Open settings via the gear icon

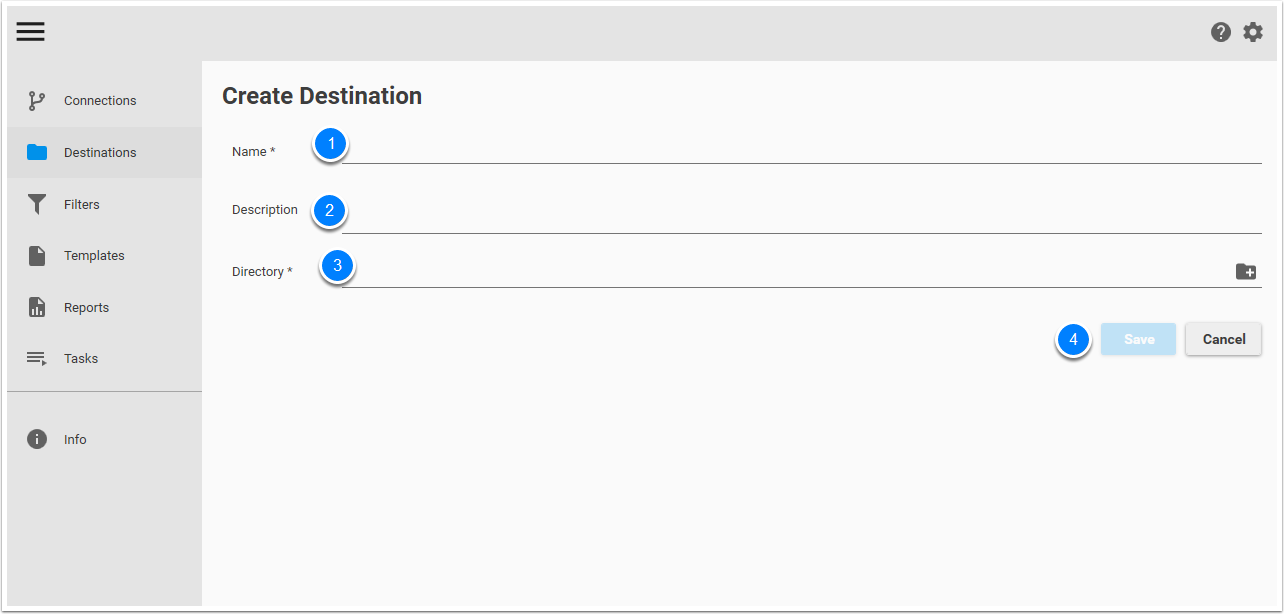tap(1253, 32)
